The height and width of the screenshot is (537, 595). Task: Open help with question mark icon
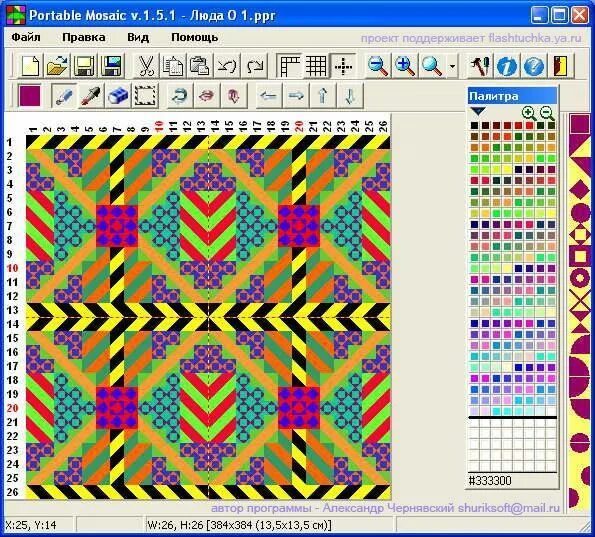[534, 66]
